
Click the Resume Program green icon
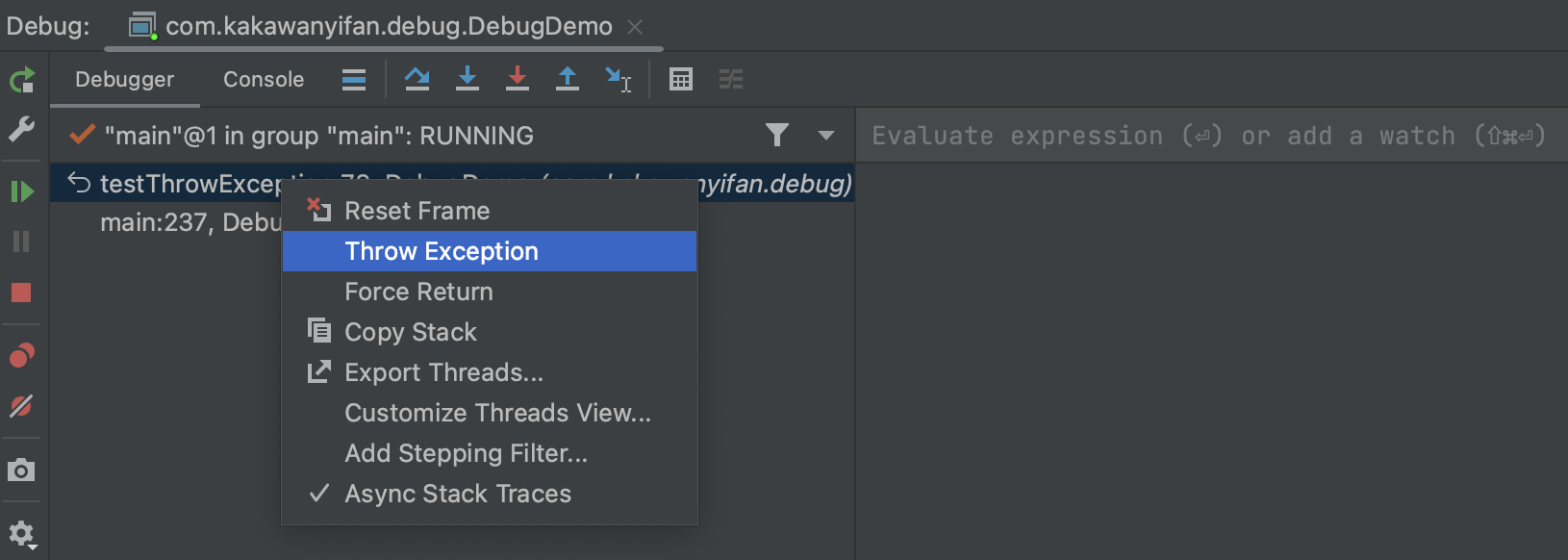pyautogui.click(x=21, y=191)
